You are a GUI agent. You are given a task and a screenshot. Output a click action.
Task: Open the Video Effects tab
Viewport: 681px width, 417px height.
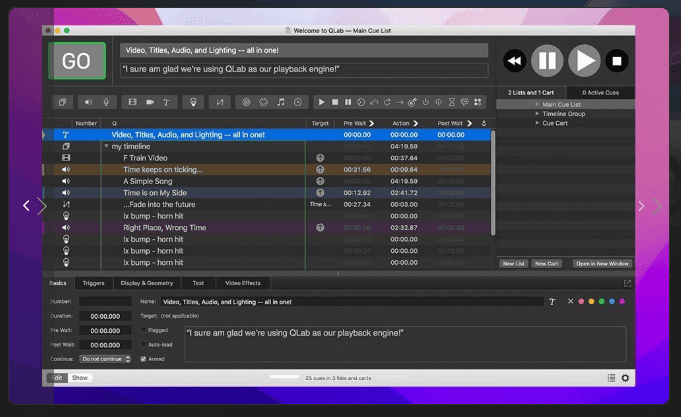[243, 283]
